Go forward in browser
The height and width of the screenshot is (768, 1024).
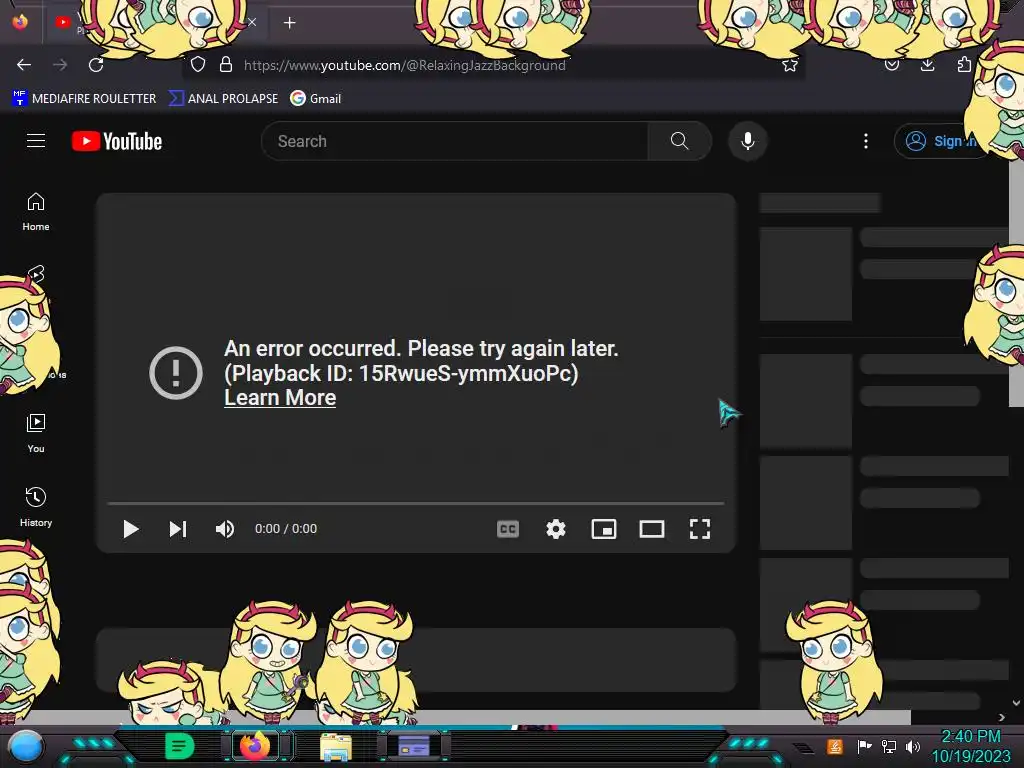(60, 65)
